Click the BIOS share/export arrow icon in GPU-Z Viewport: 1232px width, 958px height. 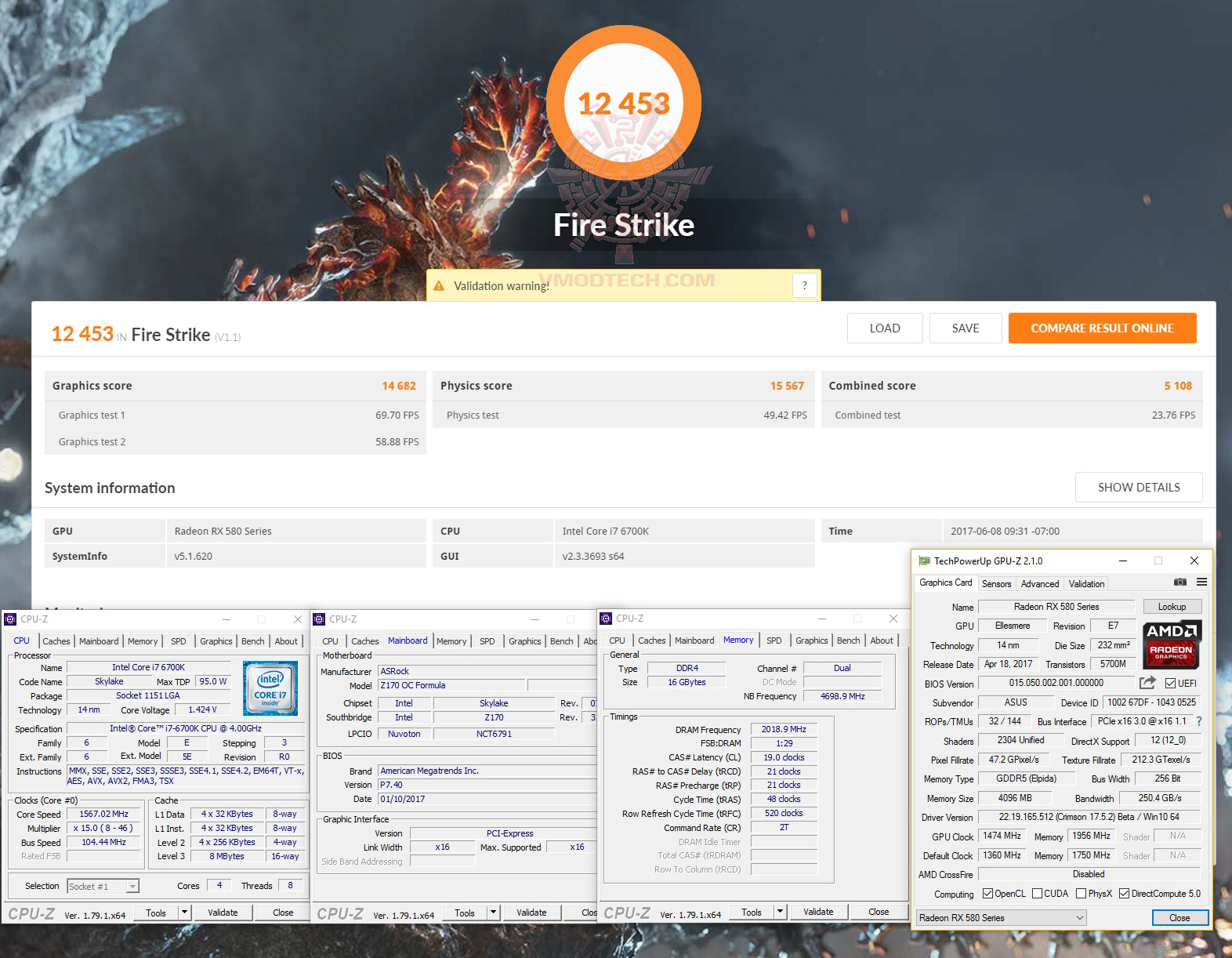(x=1147, y=683)
